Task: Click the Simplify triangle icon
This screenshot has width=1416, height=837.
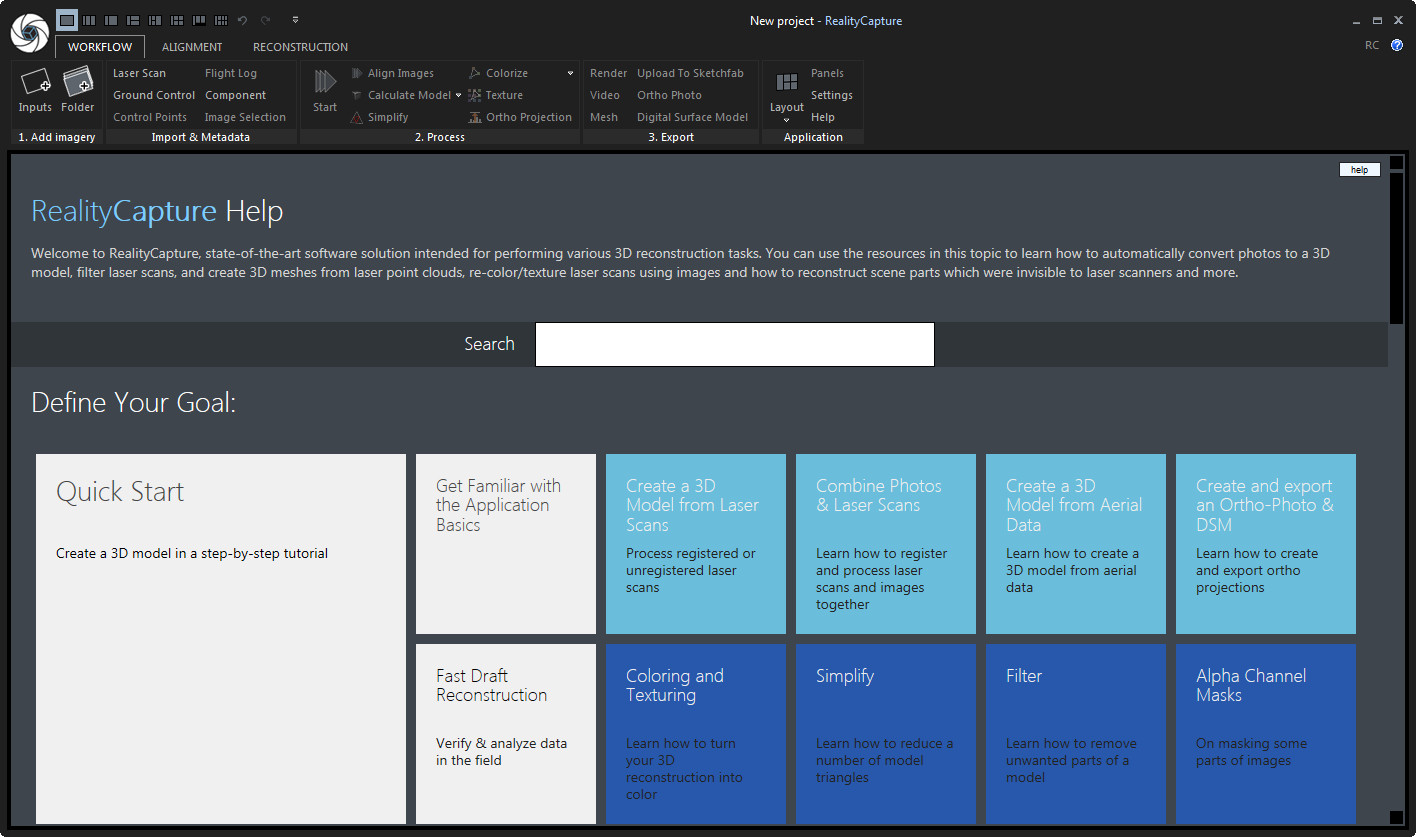Action: 357,117
